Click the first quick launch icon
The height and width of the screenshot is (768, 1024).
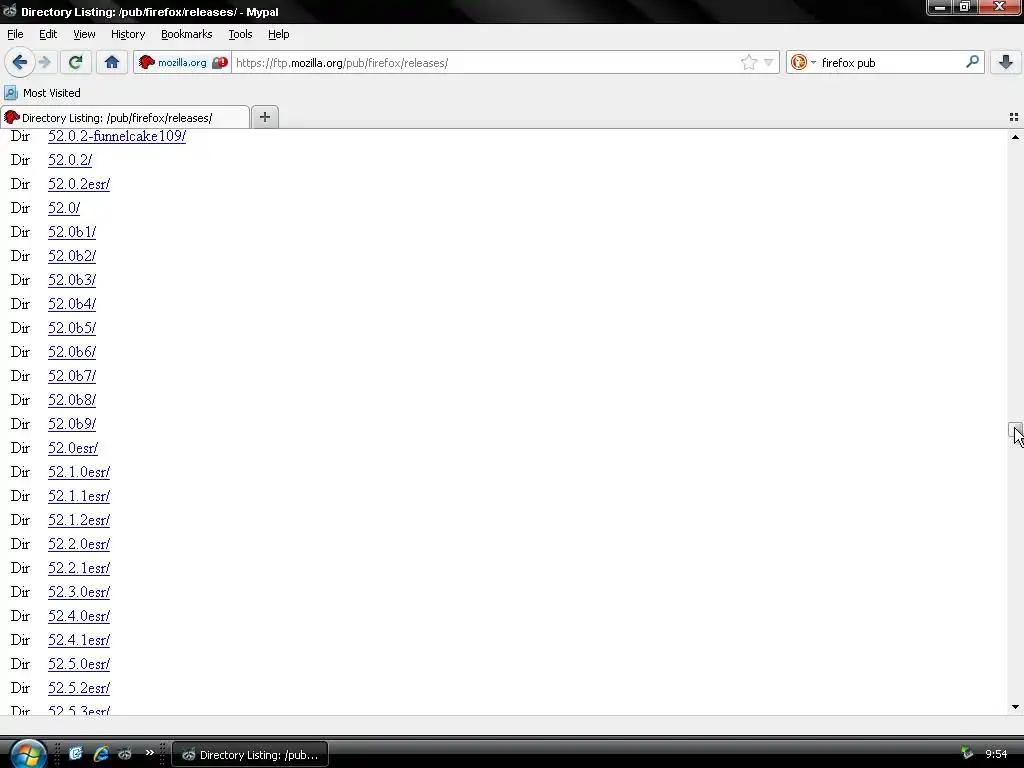(x=76, y=754)
